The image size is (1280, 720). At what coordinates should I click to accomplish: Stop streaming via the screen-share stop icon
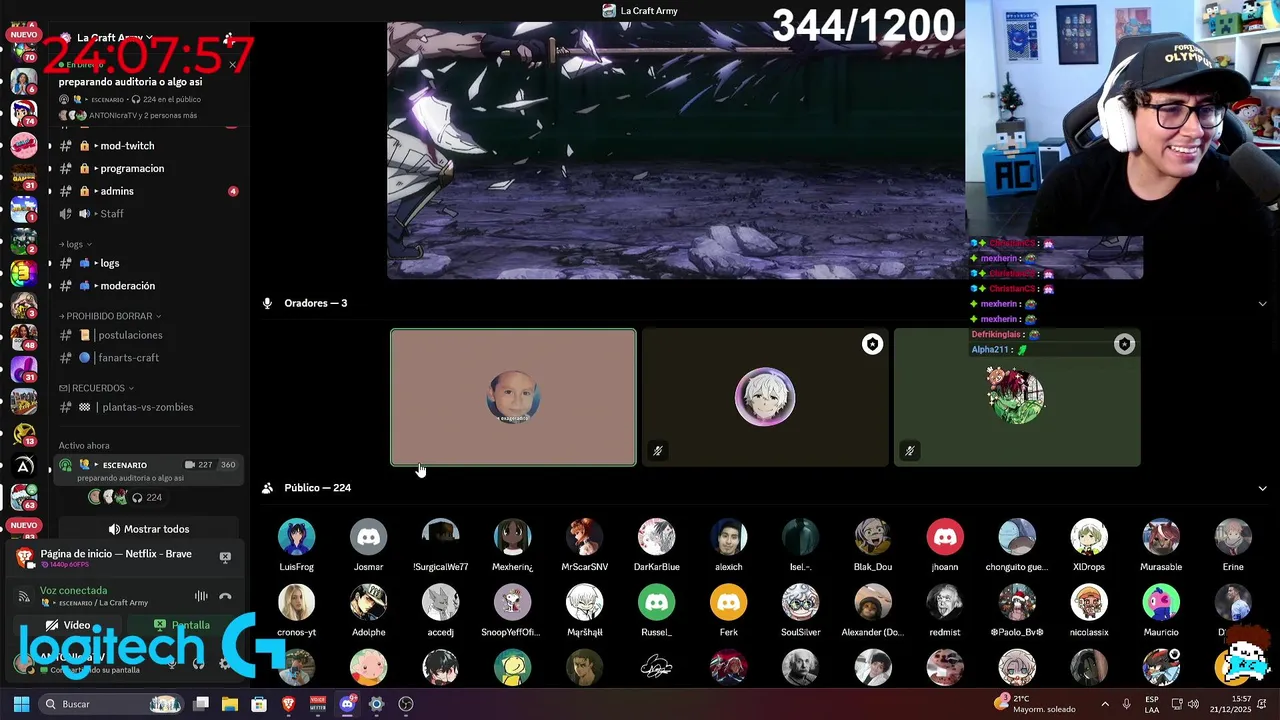click(x=225, y=557)
